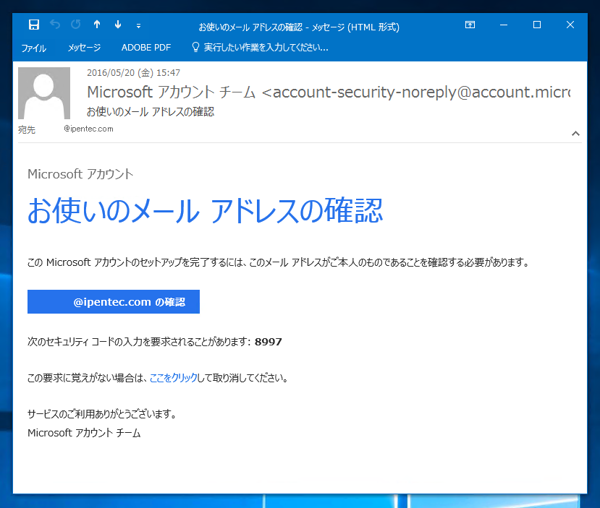This screenshot has height=508, width=600.
Task: Open the ADOBE PDF ribbon tab
Action: tap(146, 48)
